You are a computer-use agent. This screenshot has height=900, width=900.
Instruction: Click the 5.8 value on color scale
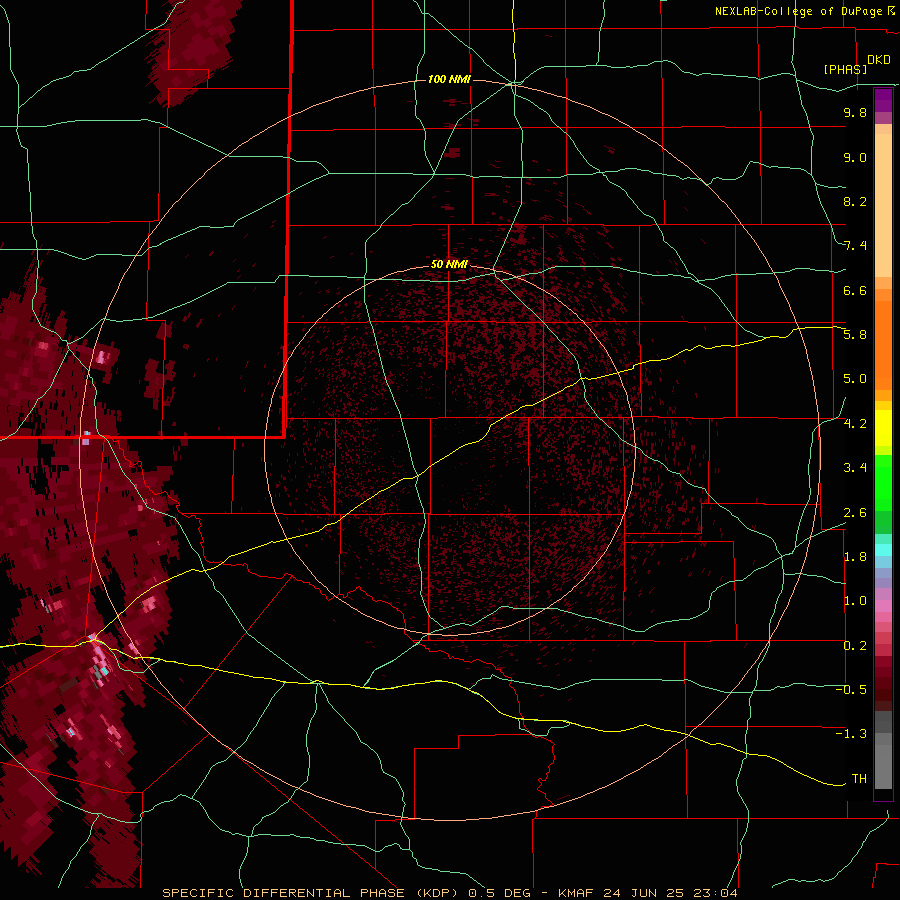(x=855, y=335)
